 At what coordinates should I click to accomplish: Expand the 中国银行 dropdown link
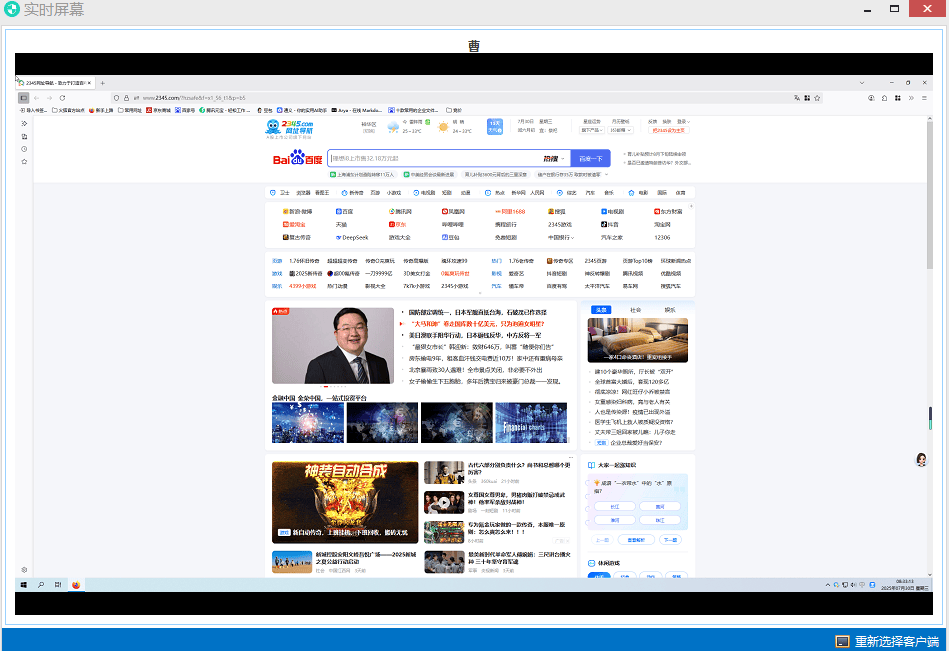(561, 238)
